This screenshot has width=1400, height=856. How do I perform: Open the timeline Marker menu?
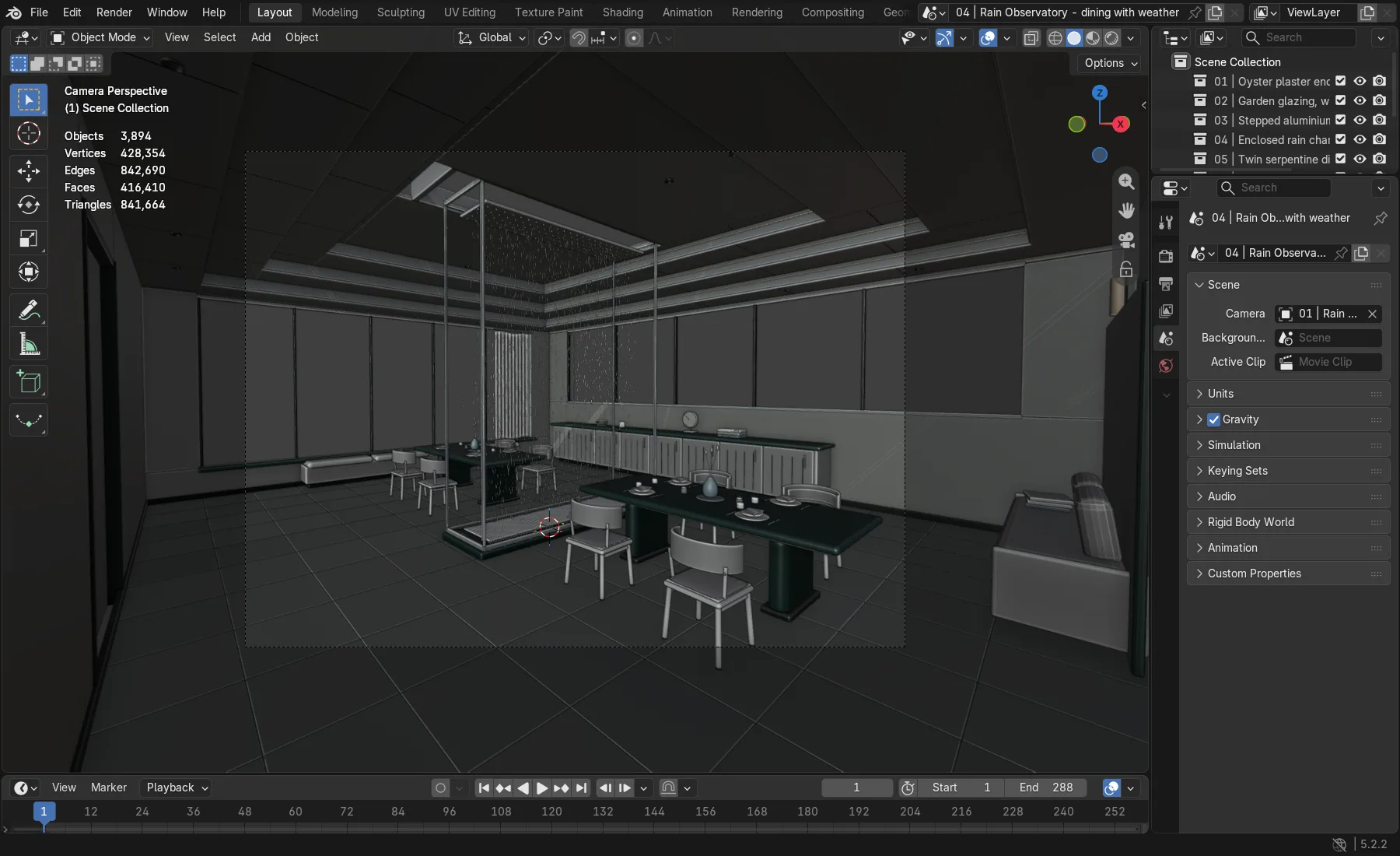tap(108, 788)
